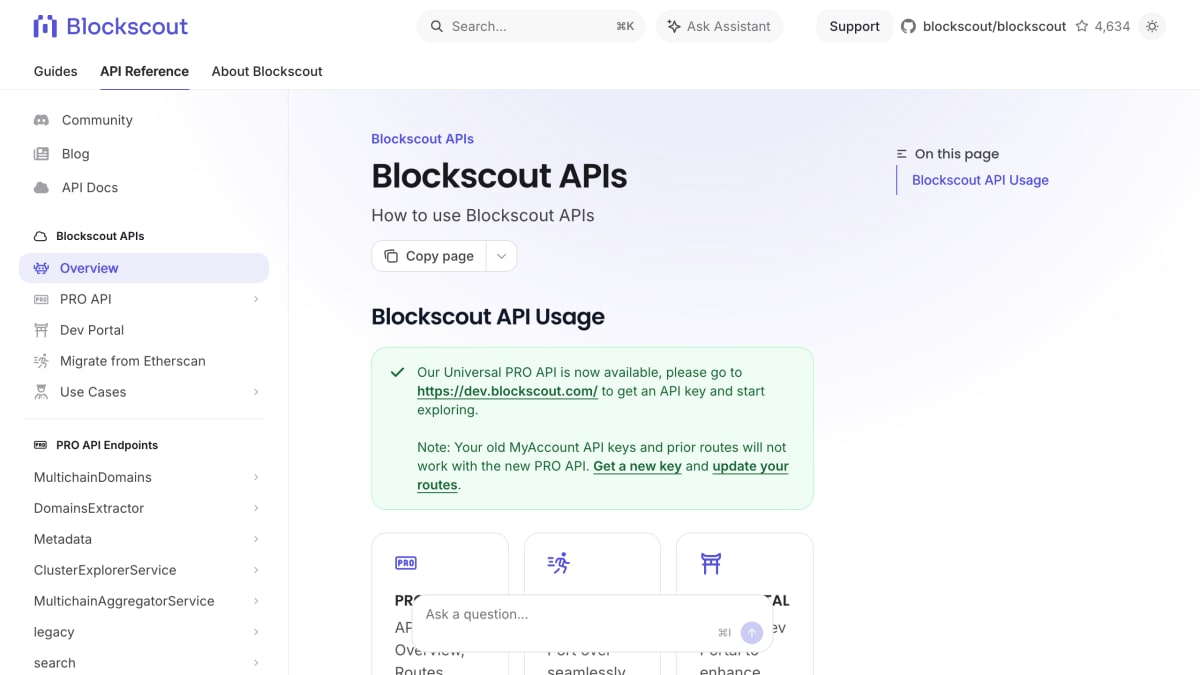This screenshot has width=1200, height=675.
Task: Click the Support button
Action: point(854,26)
